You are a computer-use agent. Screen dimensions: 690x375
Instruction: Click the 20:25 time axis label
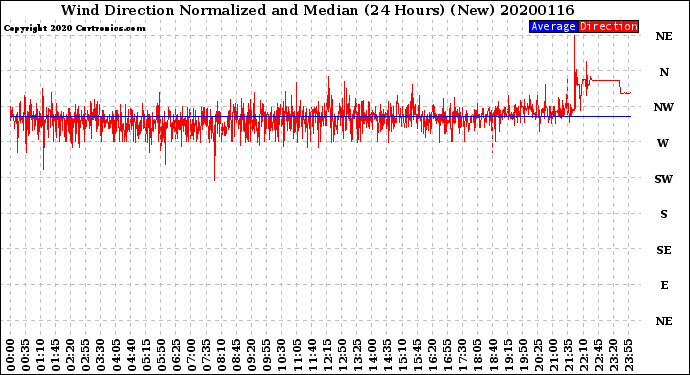point(538,355)
